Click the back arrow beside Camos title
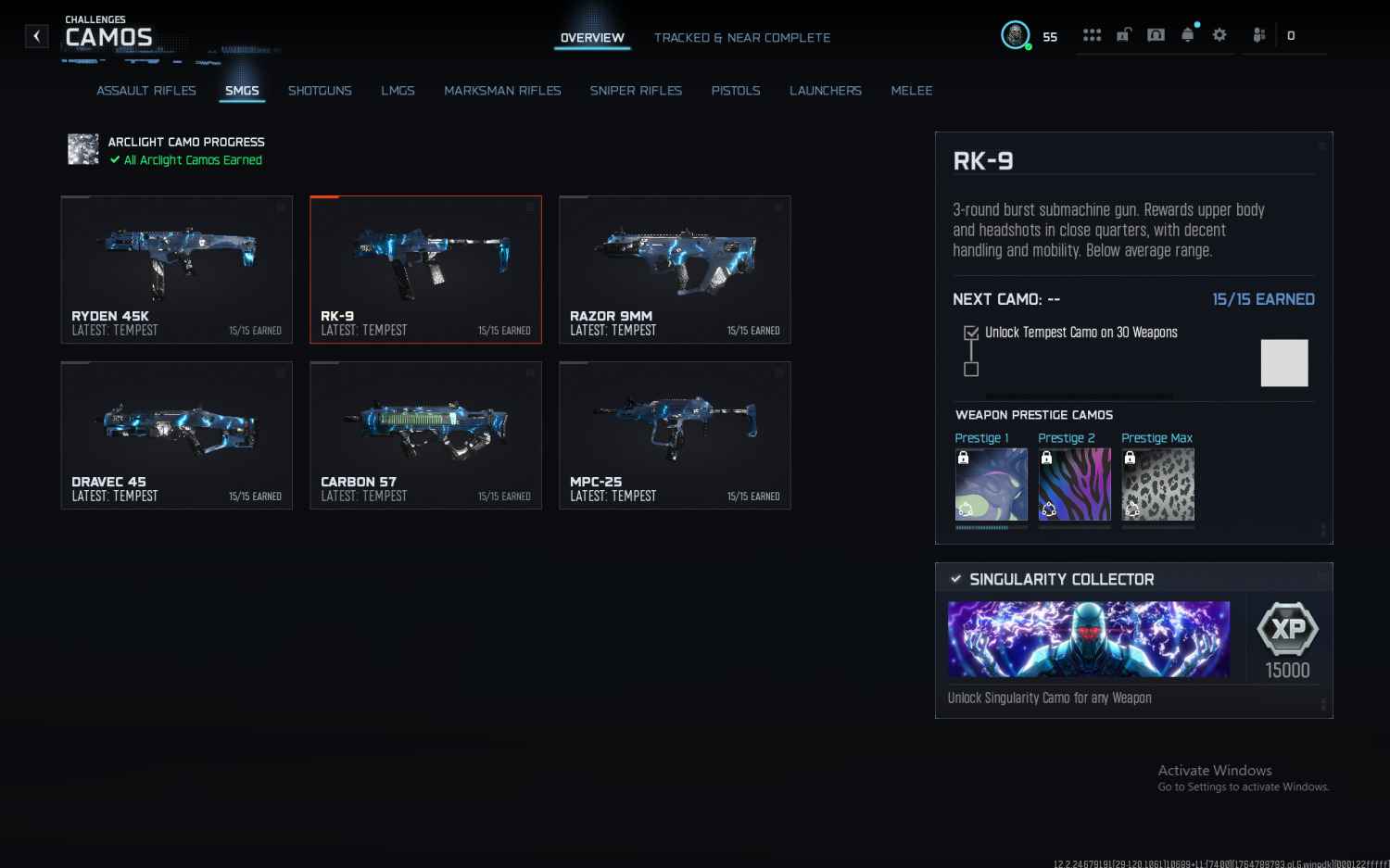 coord(36,36)
